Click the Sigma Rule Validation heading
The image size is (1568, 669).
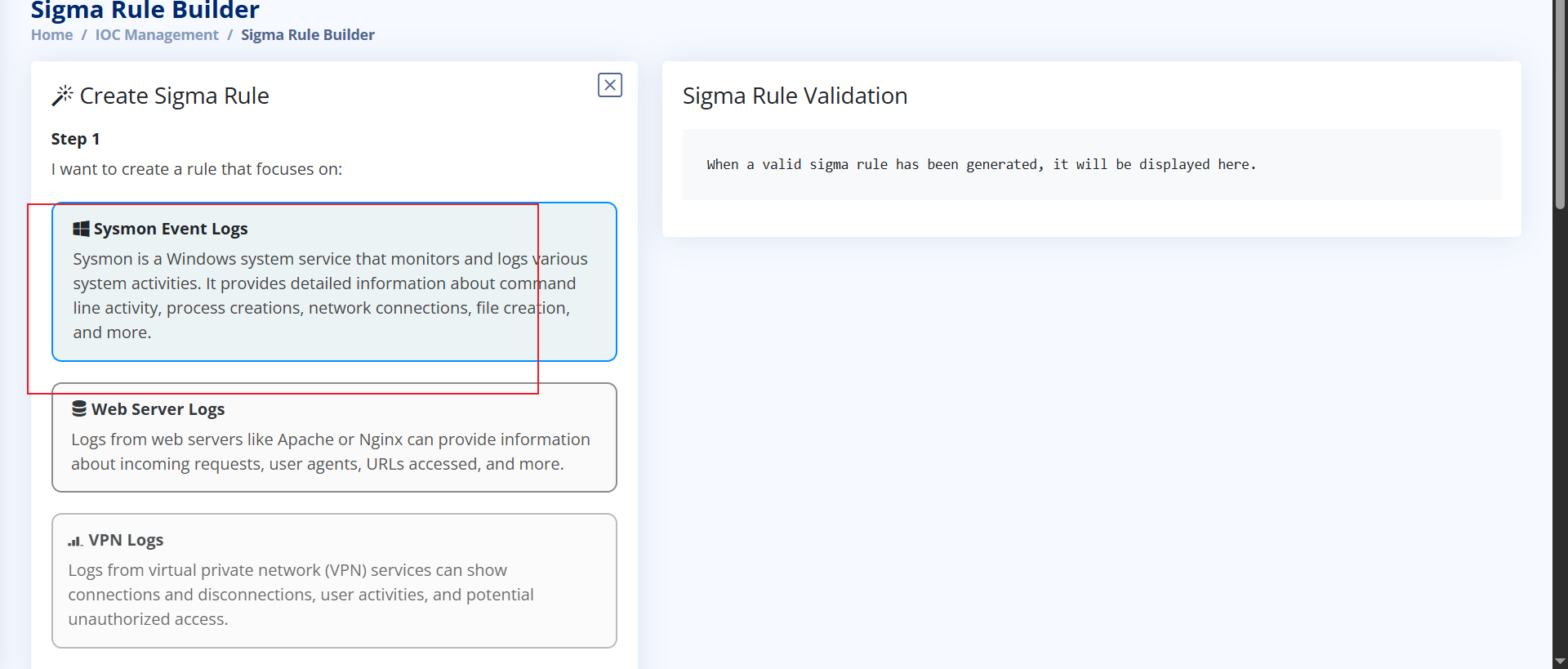[x=795, y=96]
